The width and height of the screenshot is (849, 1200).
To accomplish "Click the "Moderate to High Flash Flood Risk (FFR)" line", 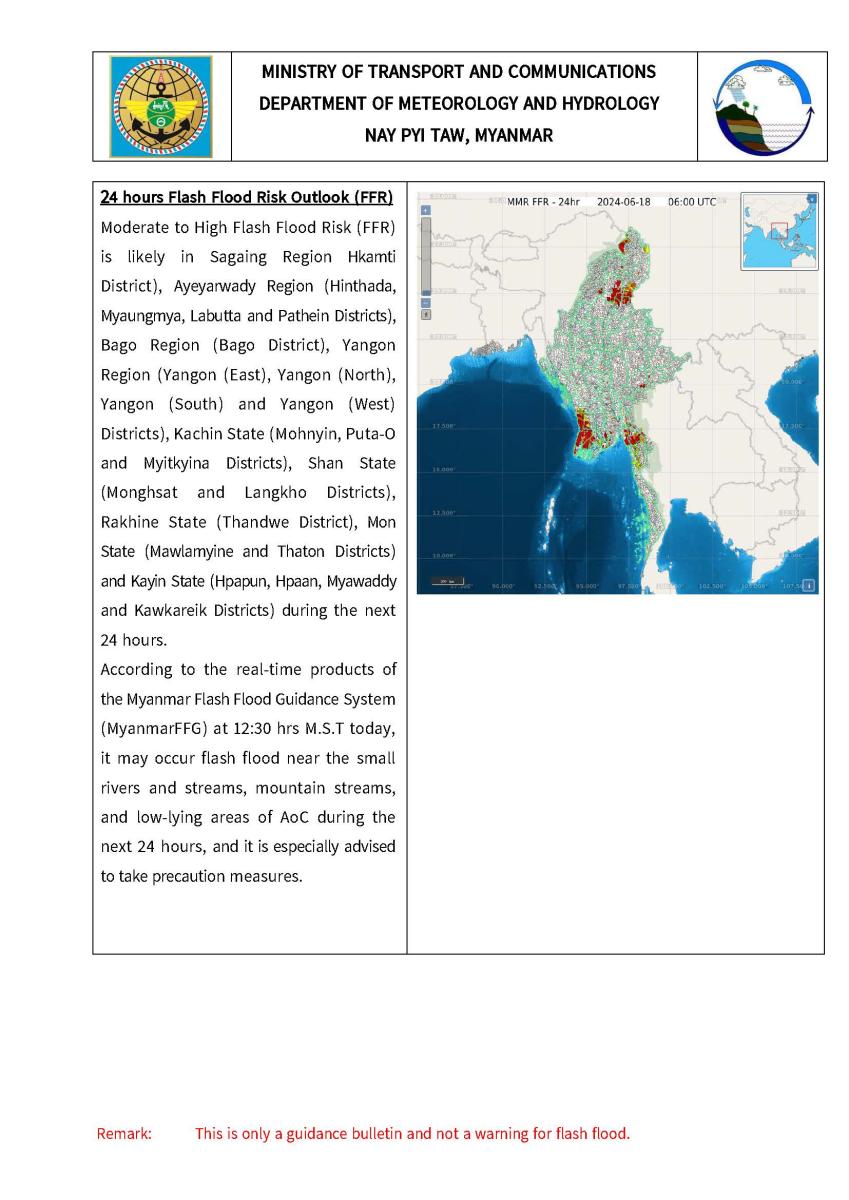I will [x=248, y=227].
